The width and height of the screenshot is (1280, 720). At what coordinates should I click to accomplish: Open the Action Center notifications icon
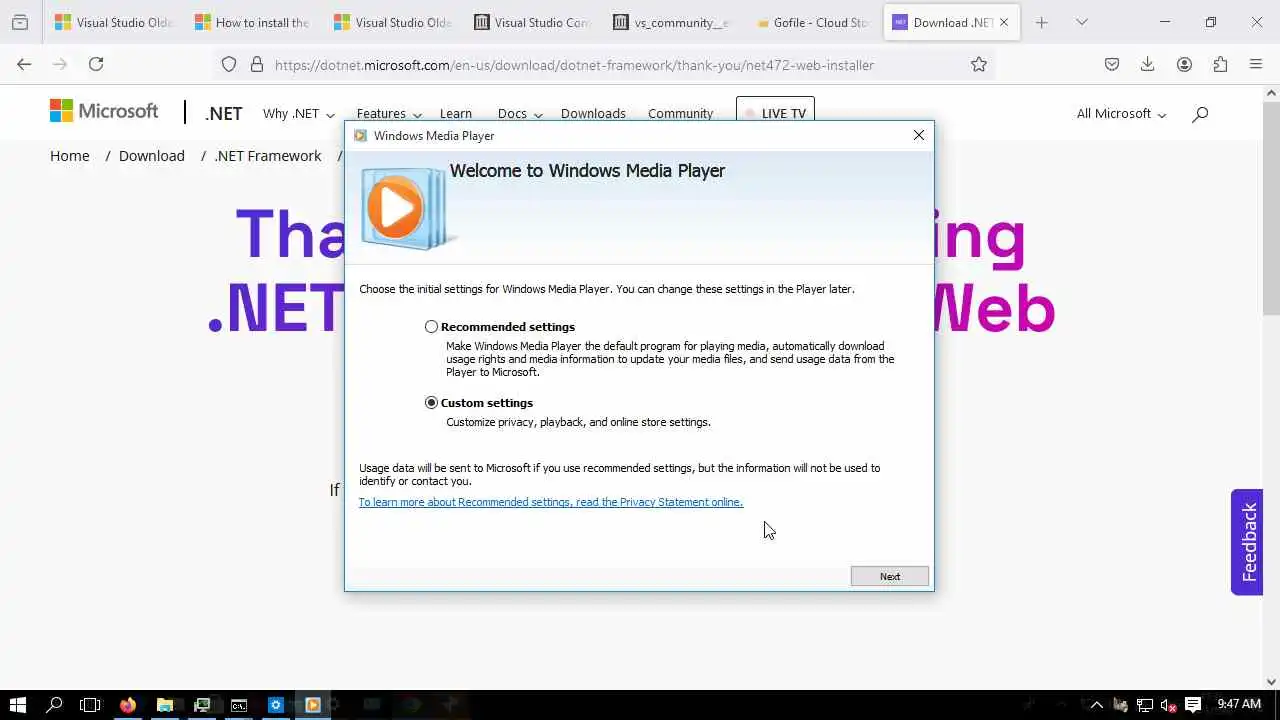[x=1193, y=705]
